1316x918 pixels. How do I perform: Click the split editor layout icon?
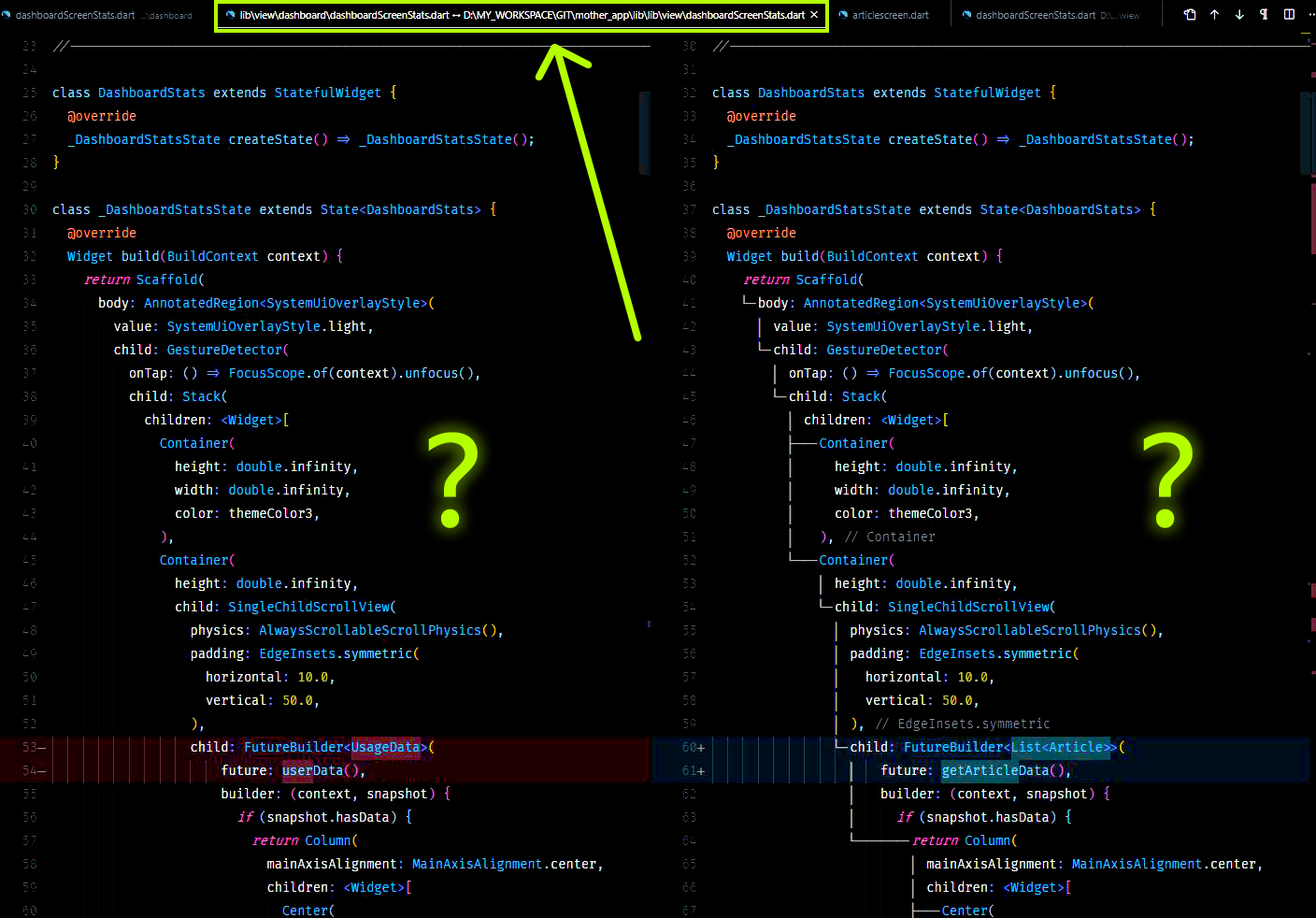(1289, 14)
